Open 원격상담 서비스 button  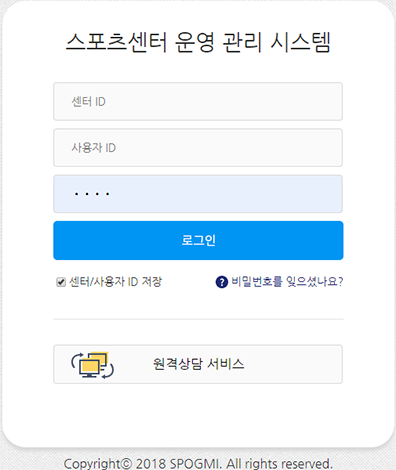point(198,364)
